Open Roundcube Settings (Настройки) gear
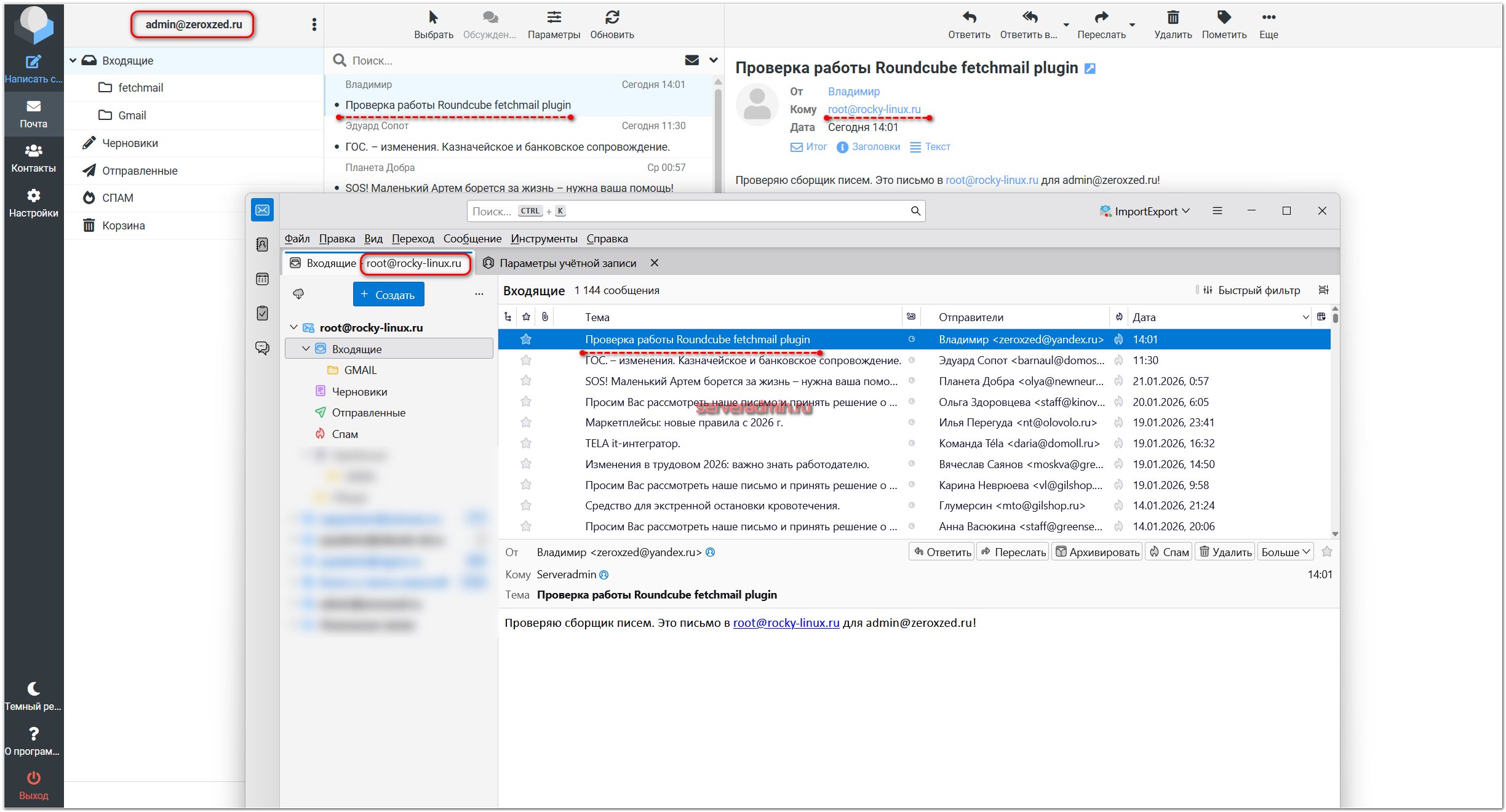Viewport: 1506px width, 812px height. pyautogui.click(x=33, y=196)
